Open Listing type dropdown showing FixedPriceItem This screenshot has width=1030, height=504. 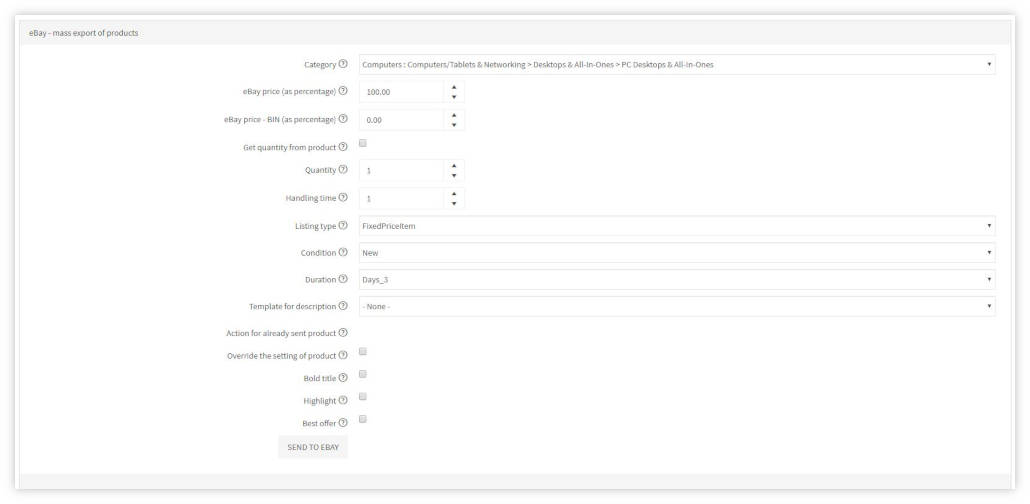coord(677,226)
